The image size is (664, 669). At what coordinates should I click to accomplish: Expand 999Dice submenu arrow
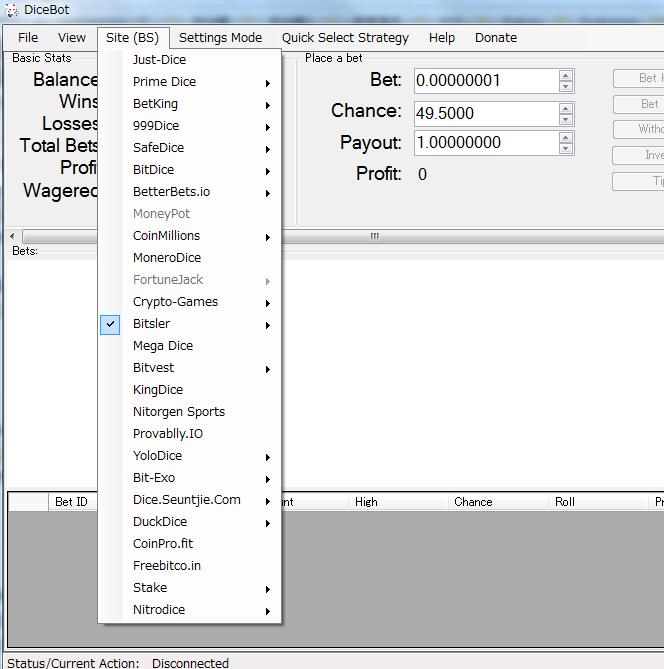268,127
